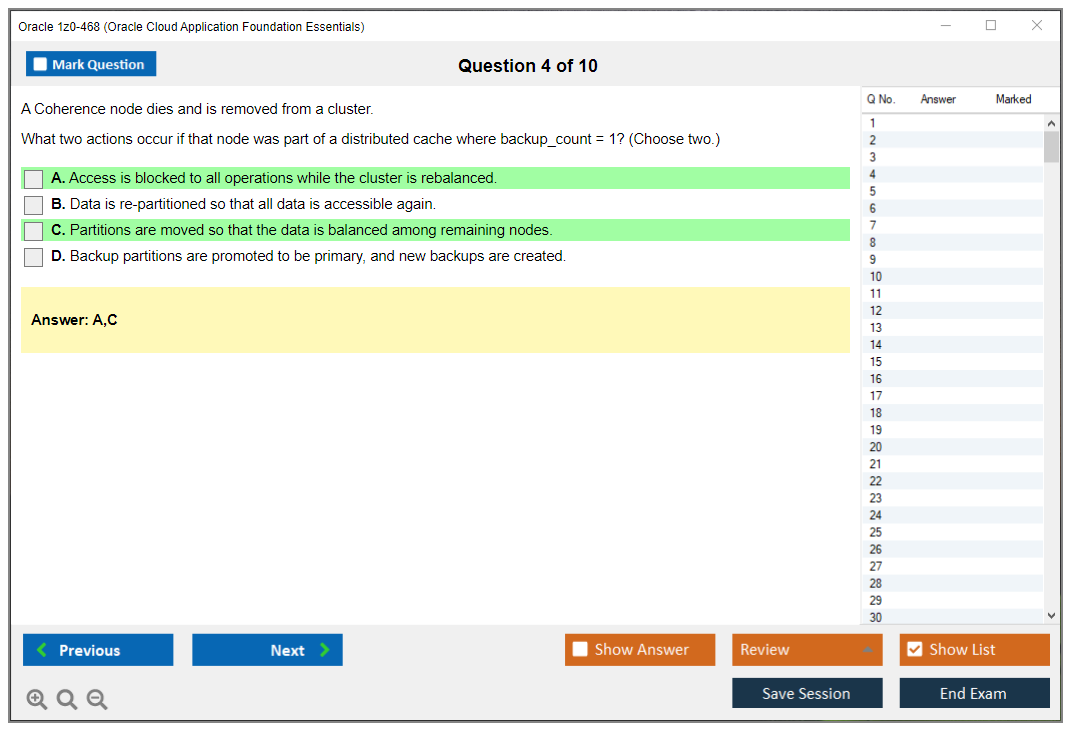Click the question list scrollbar down arrow
Screen dimensions: 1075x735
pos(1051,615)
